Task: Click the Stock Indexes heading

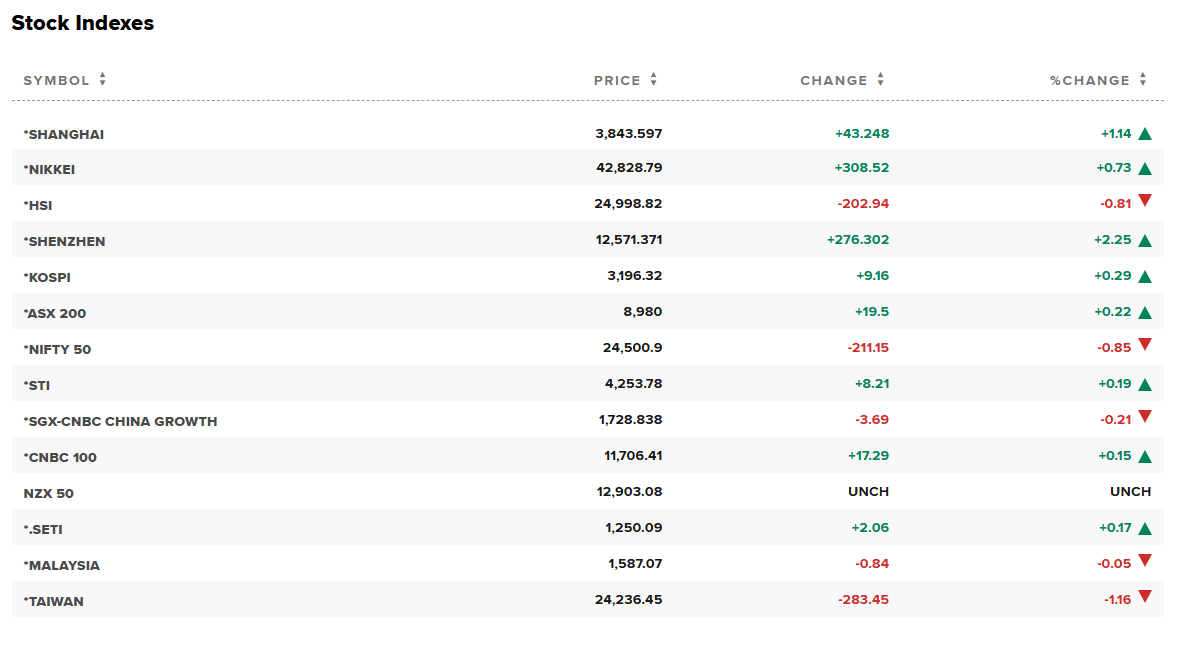Action: 83,23
